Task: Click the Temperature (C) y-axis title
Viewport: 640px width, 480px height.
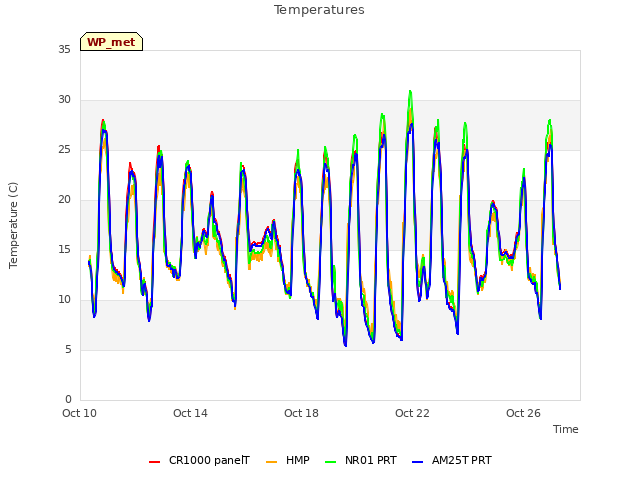Action: point(13,225)
